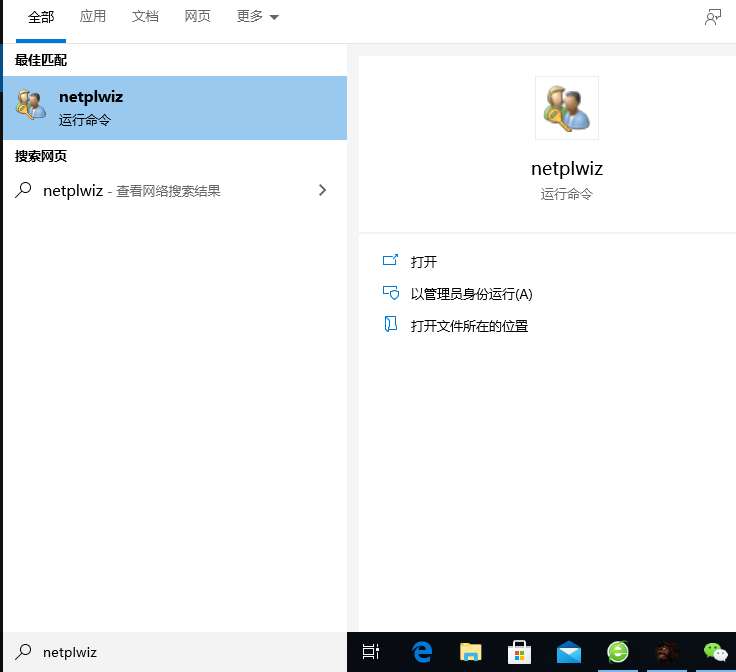
Task: Open Microsoft Store from the taskbar
Action: (x=519, y=652)
